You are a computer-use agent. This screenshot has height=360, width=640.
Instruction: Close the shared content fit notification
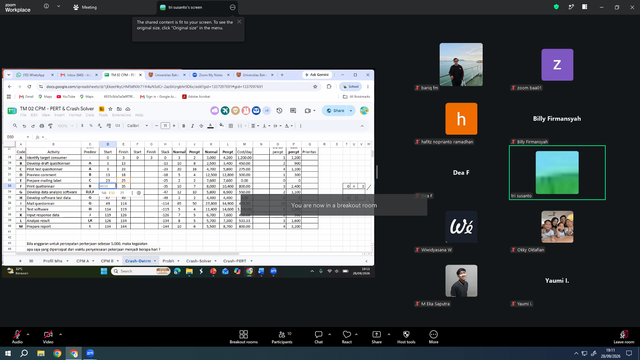click(239, 22)
